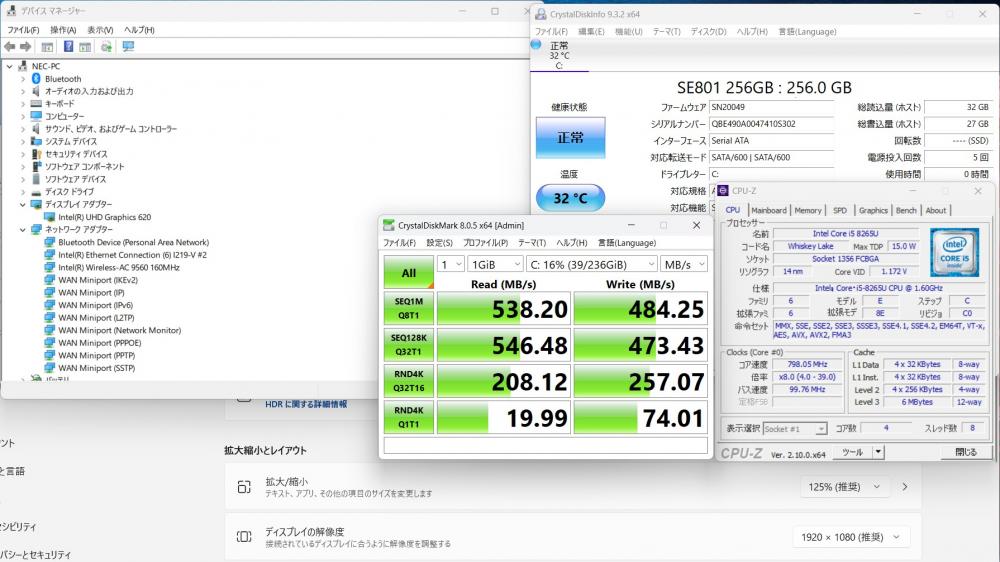Collapse the NEC-PC root node
Screen dimensions: 1000x562
point(10,66)
